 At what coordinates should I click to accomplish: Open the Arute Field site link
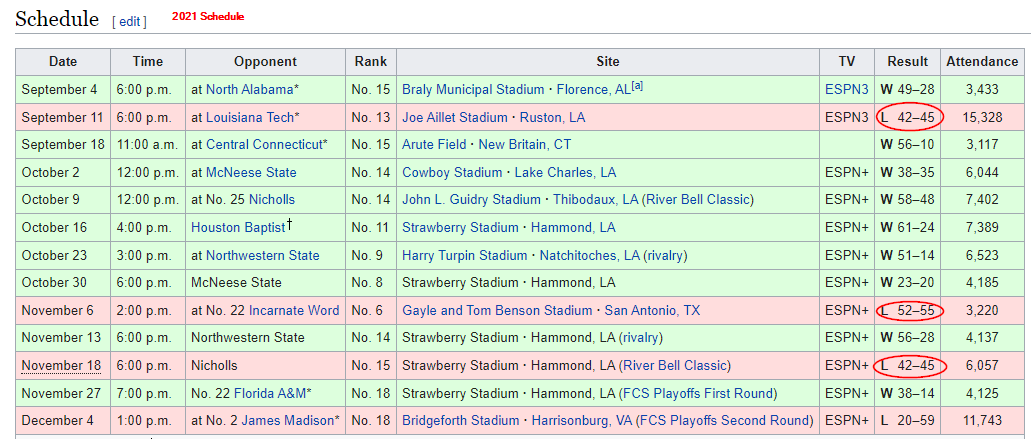coord(434,145)
